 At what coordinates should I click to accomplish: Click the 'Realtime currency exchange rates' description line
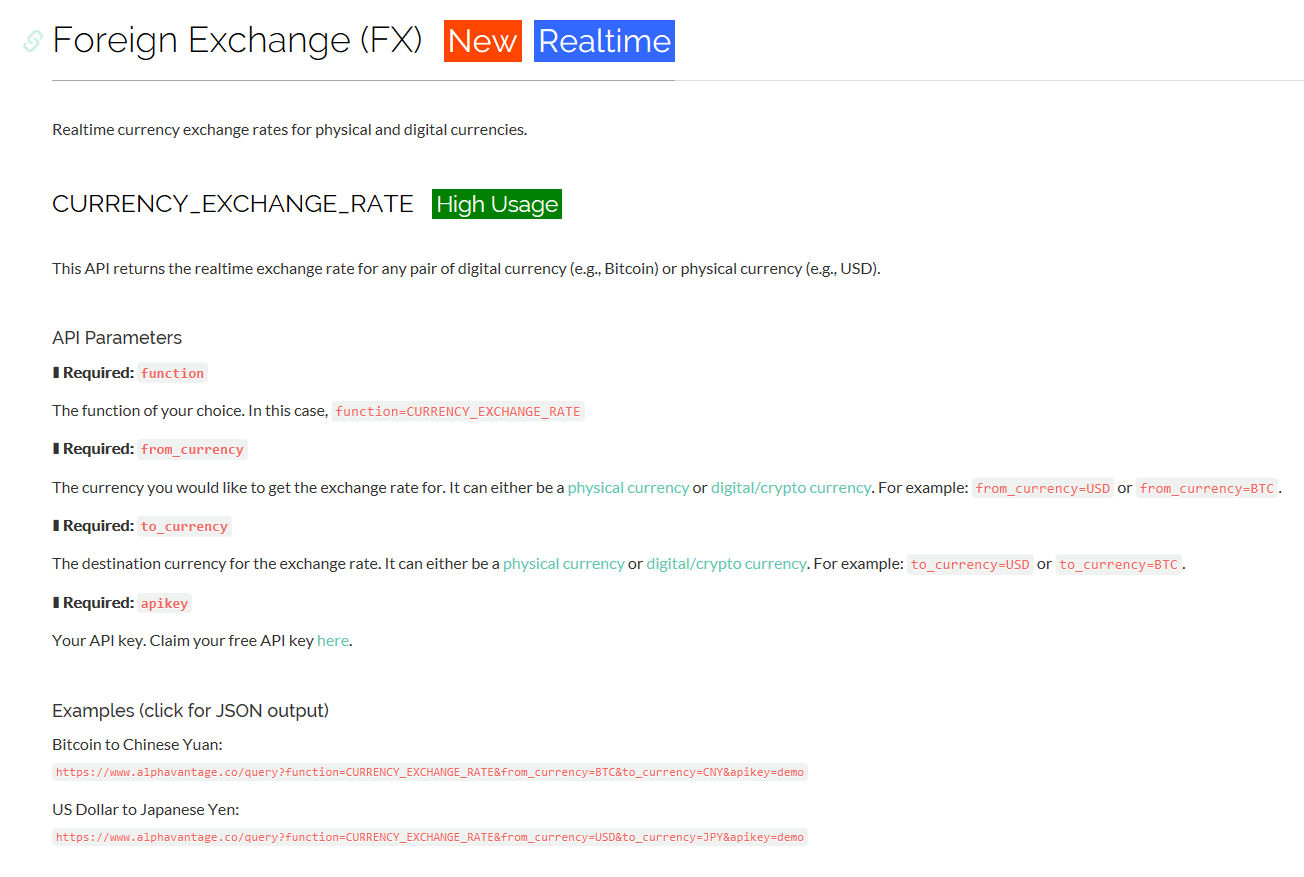tap(289, 129)
